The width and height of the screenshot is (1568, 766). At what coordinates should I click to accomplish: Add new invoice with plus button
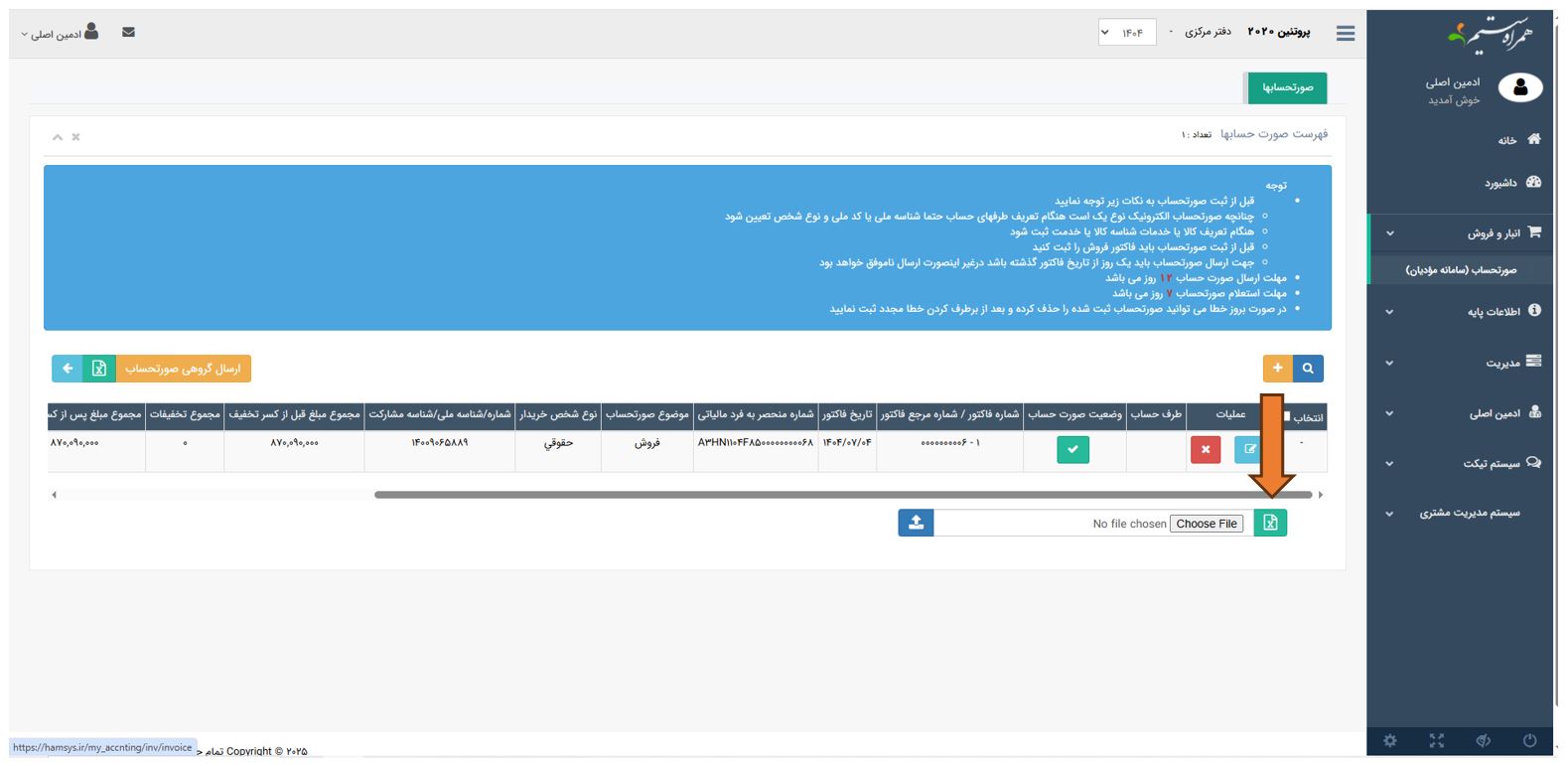tap(1277, 369)
